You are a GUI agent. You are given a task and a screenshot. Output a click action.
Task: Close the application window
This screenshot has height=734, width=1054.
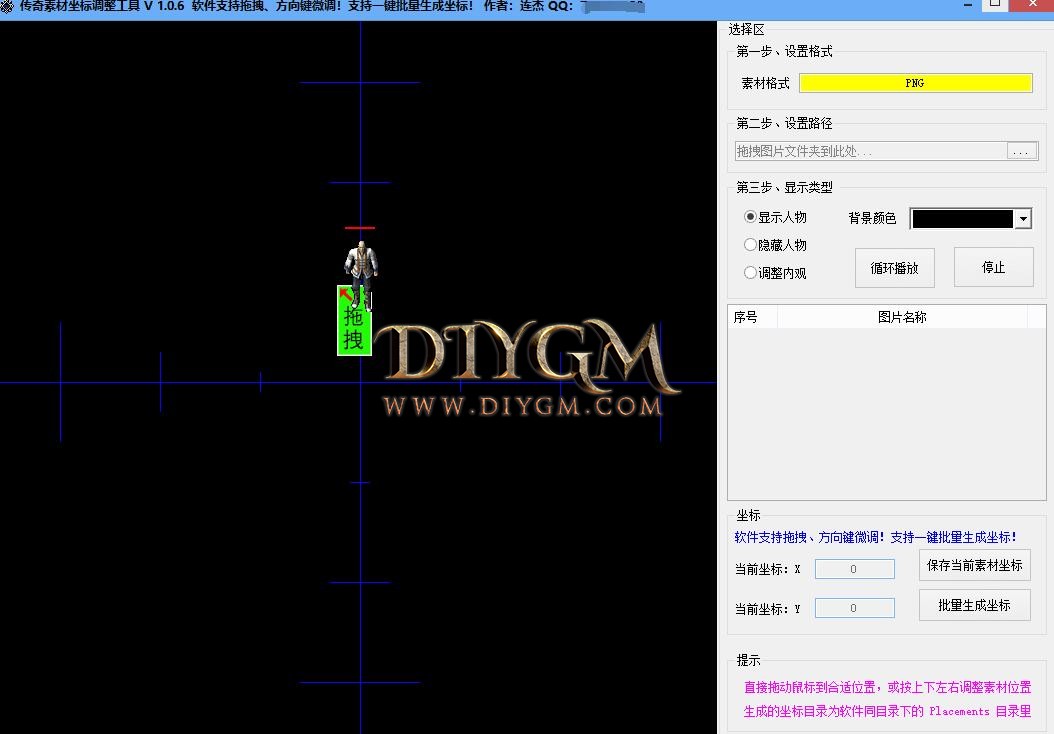[x=1032, y=5]
